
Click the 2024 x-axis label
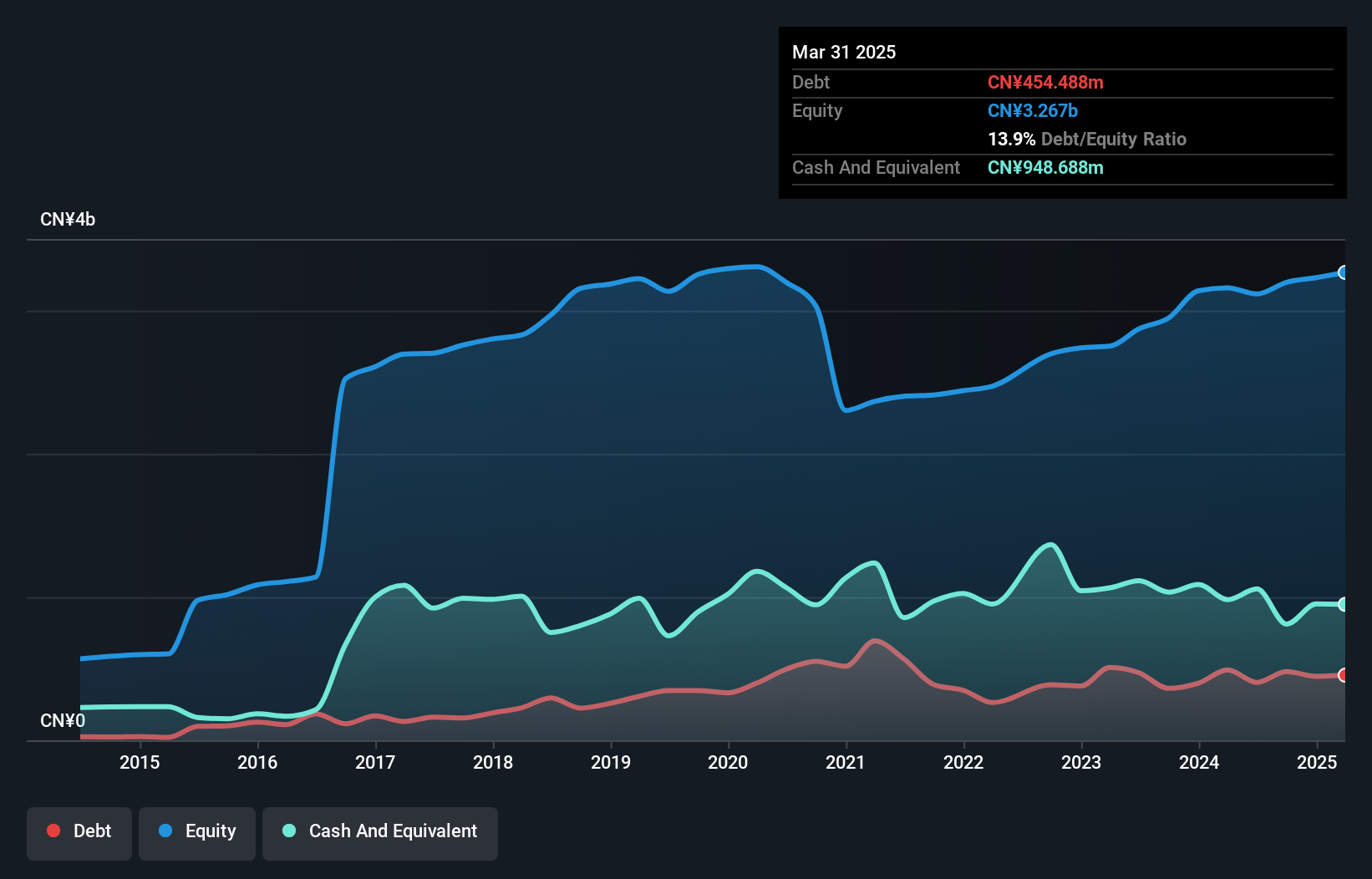pos(1199,762)
